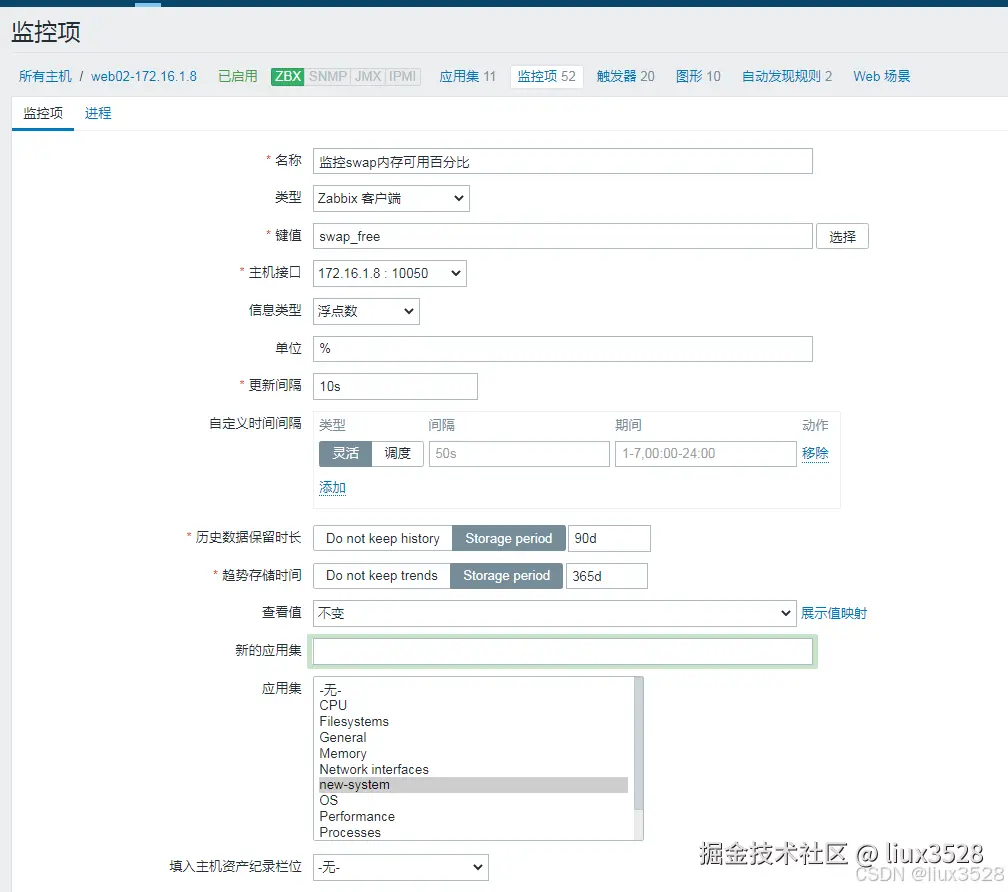Select -无- in the 应用集 list
This screenshot has height=892, width=1008.
(x=473, y=690)
